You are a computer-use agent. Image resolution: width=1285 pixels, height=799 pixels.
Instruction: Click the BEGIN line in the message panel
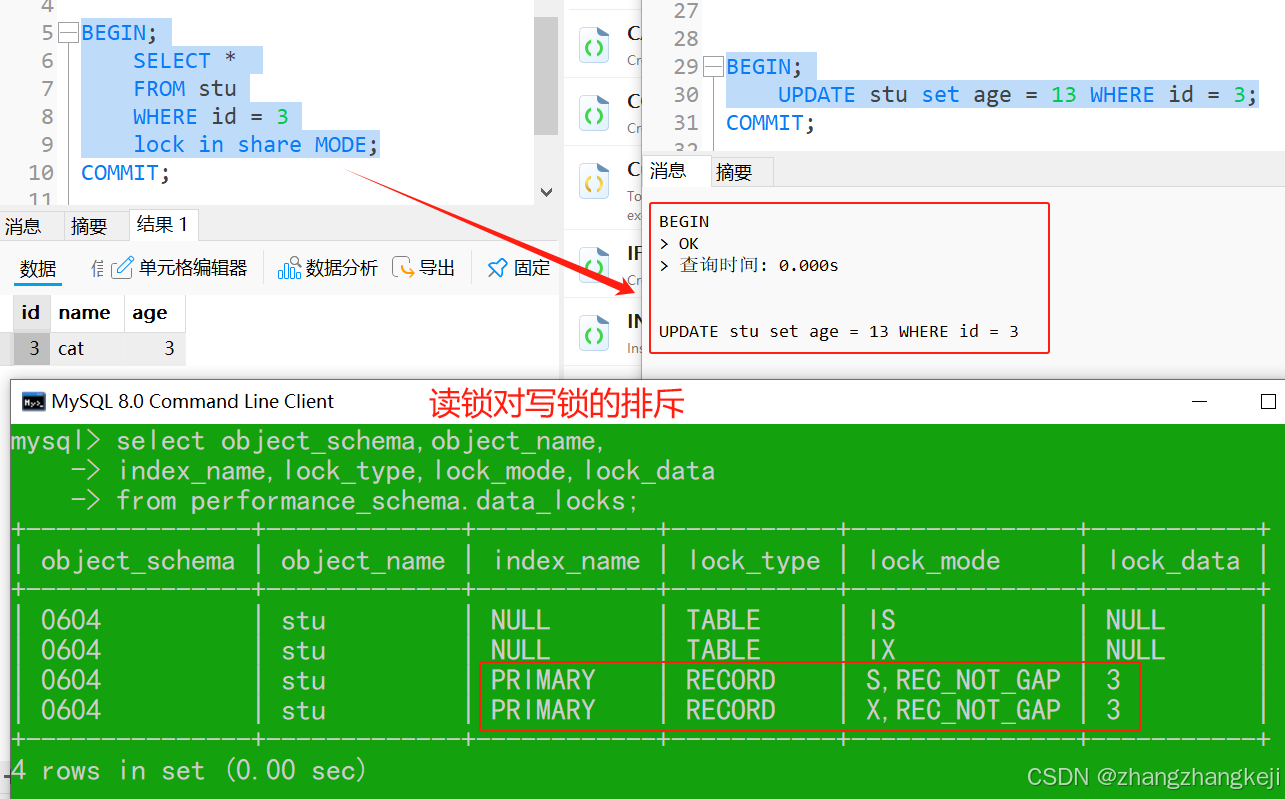tap(684, 222)
